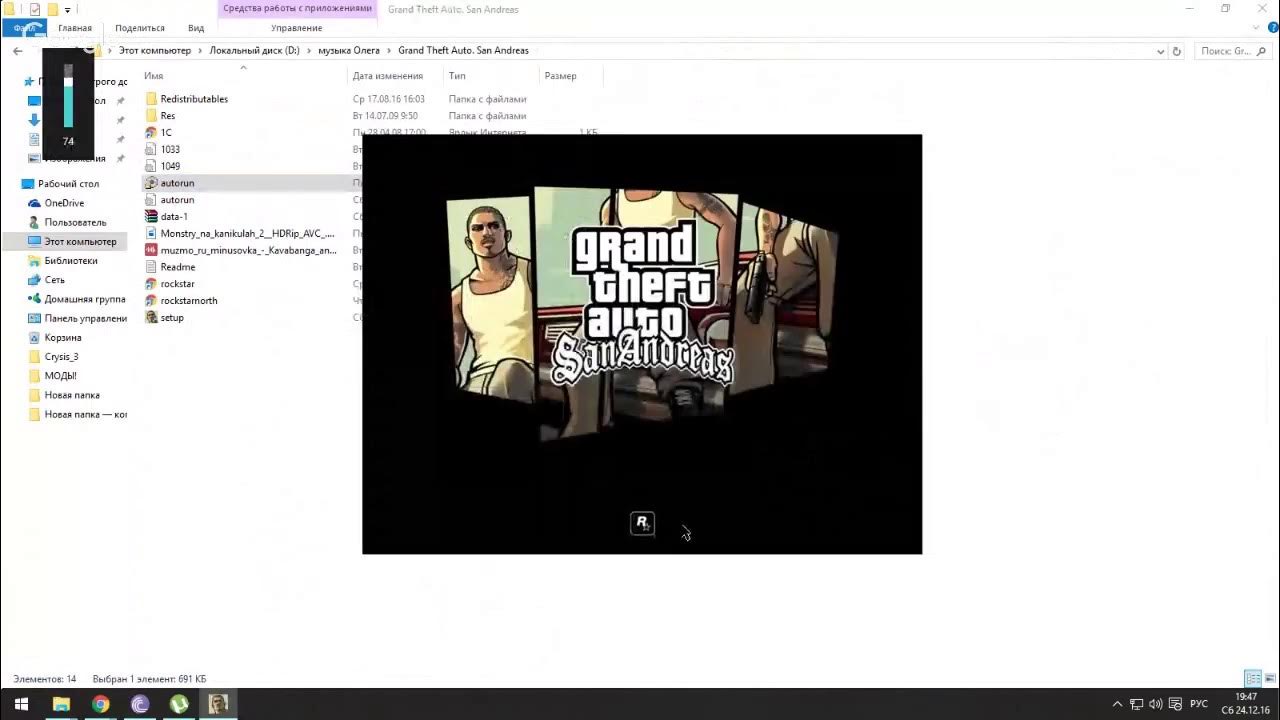Open the address bar history dropdown

pos(1160,51)
